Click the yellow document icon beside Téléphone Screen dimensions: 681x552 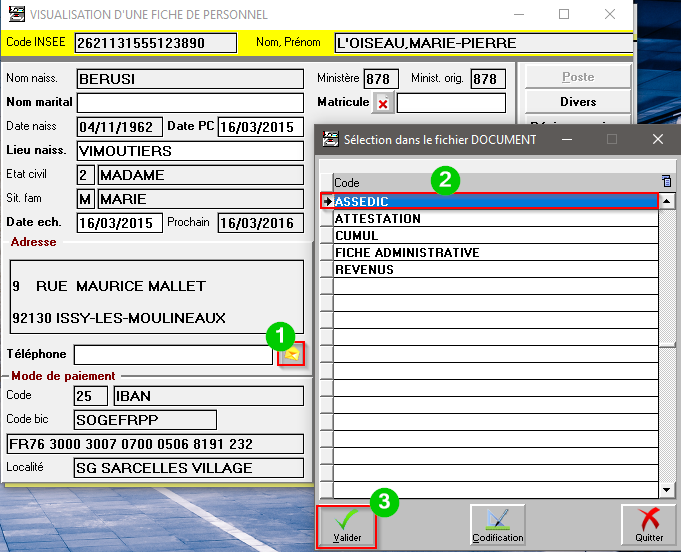pyautogui.click(x=291, y=354)
